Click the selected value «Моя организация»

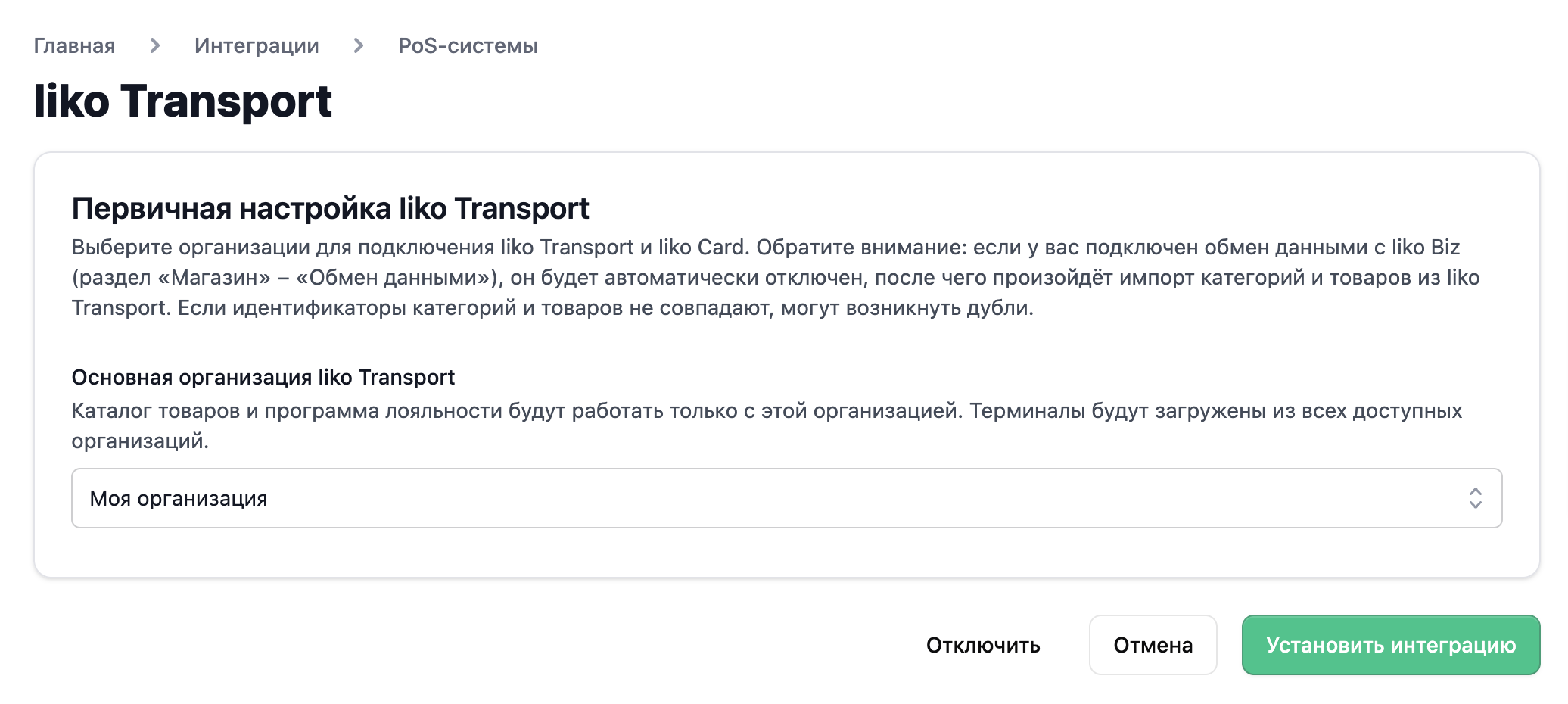click(x=179, y=499)
